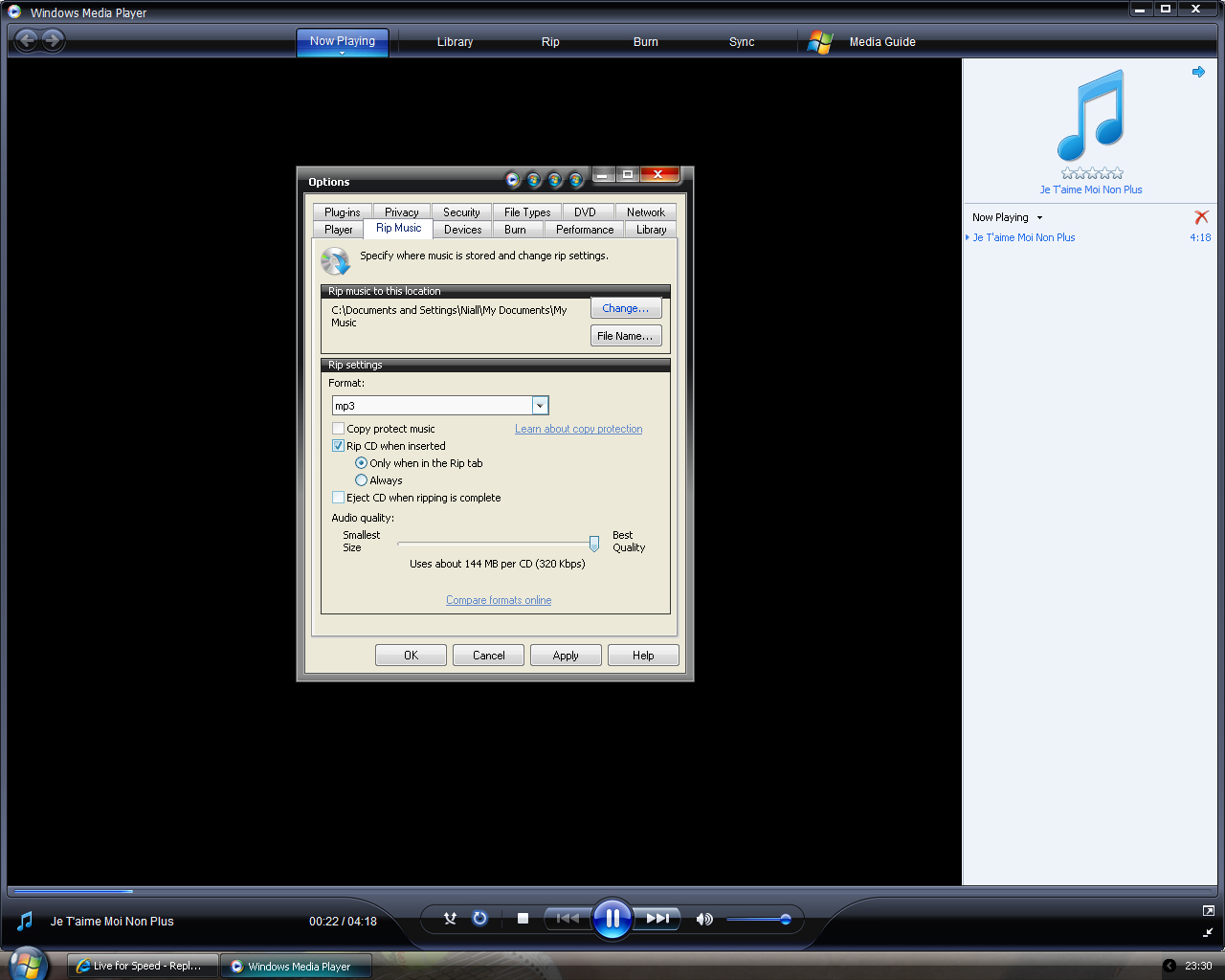This screenshot has width=1225, height=980.
Task: Stop playback with the Stop button
Action: (x=523, y=919)
